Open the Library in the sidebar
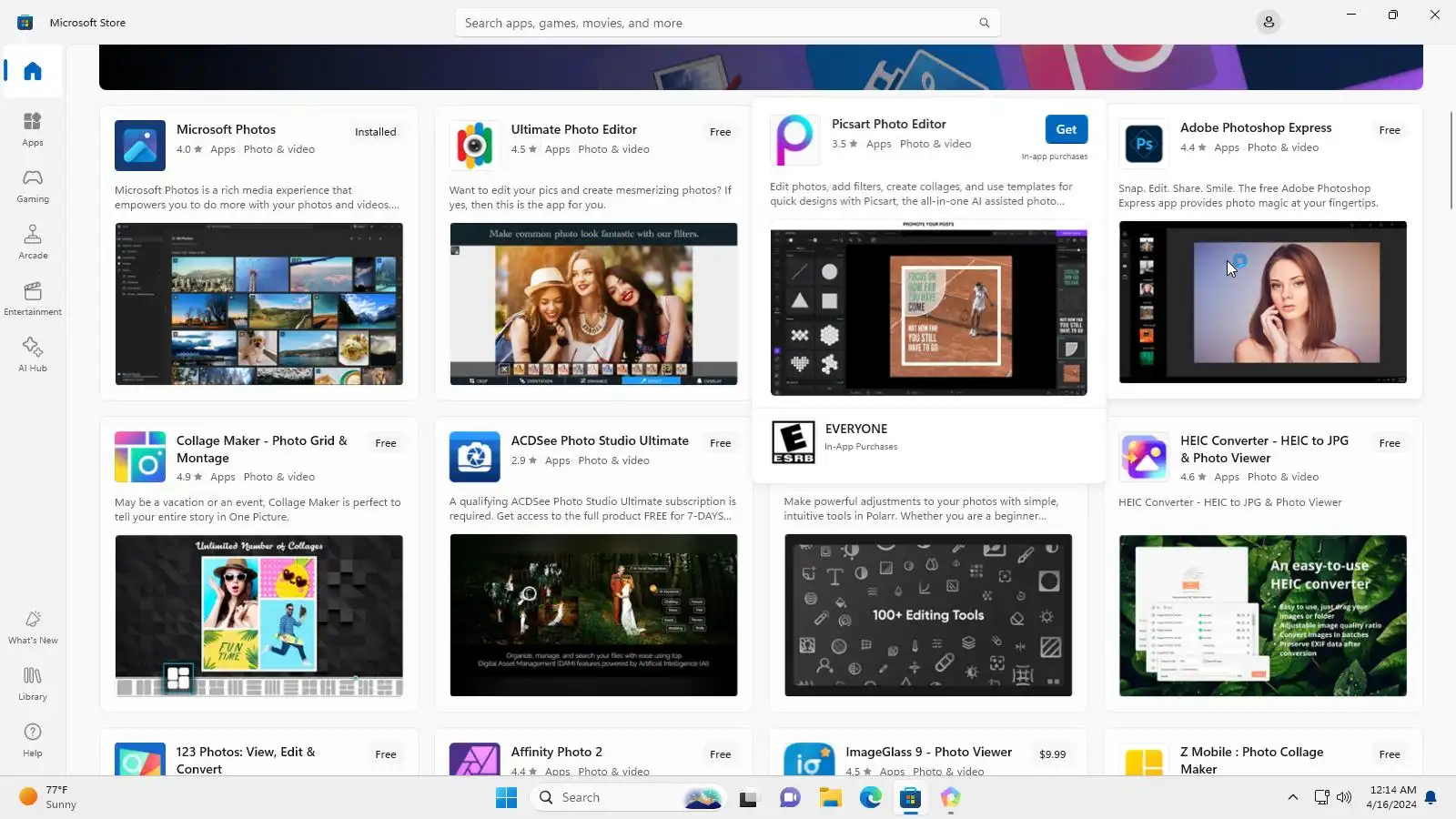1456x819 pixels. [x=33, y=683]
